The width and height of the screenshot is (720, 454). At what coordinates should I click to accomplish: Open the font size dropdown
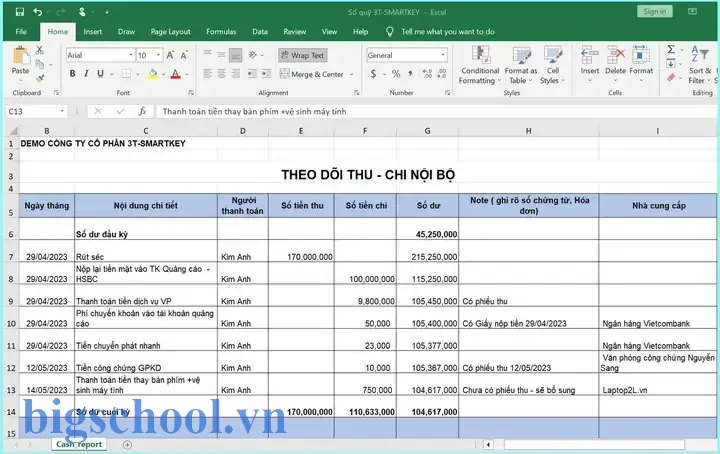[x=158, y=55]
